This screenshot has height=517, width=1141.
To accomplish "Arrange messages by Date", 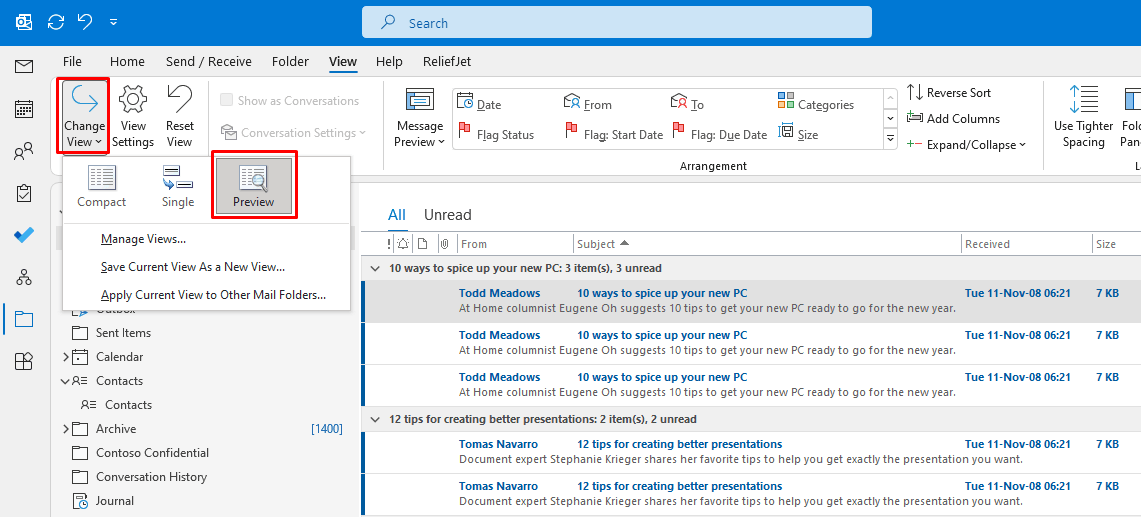I will tap(479, 105).
